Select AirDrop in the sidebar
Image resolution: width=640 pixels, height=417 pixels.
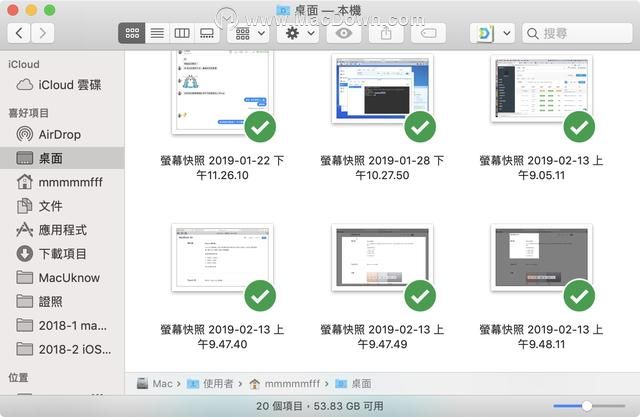pos(62,134)
